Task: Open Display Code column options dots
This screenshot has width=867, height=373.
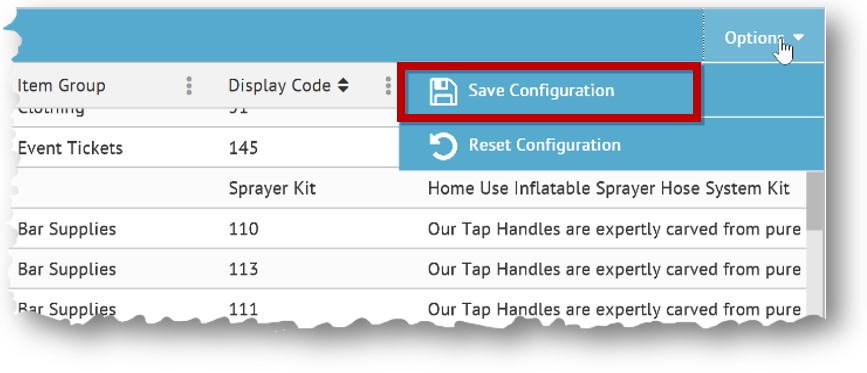Action: 388,86
